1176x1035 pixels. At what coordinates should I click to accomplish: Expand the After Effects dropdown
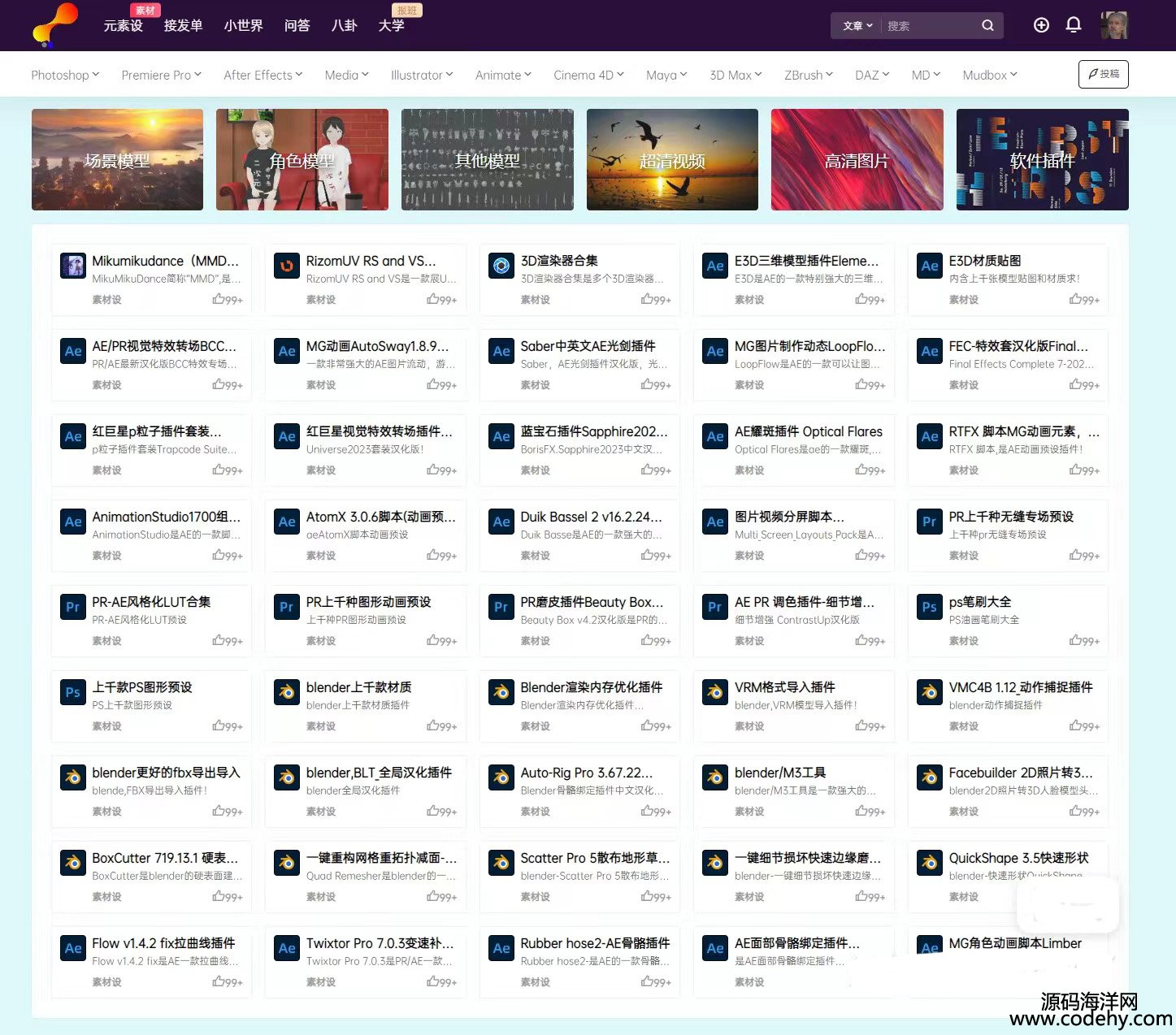[263, 75]
